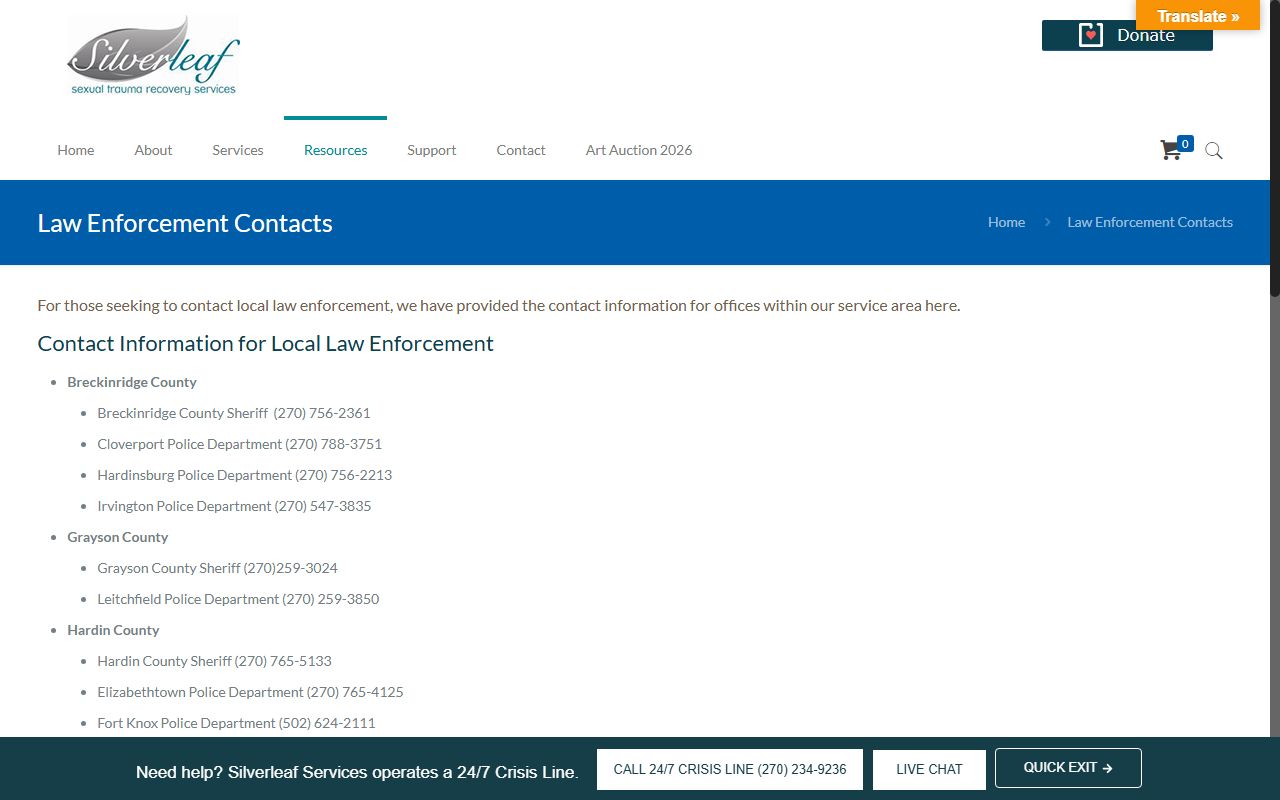Click Home in the navigation bar
The image size is (1280, 800).
[x=75, y=150]
